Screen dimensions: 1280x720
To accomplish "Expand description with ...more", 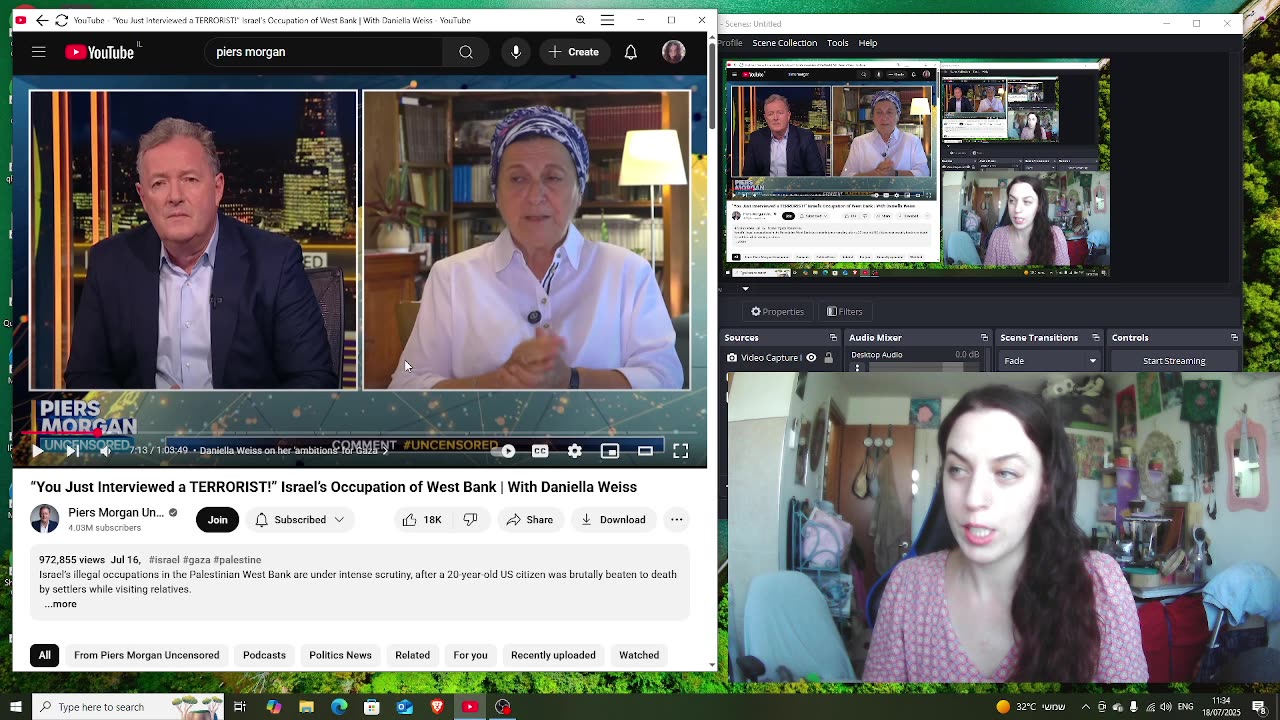I will [x=60, y=604].
